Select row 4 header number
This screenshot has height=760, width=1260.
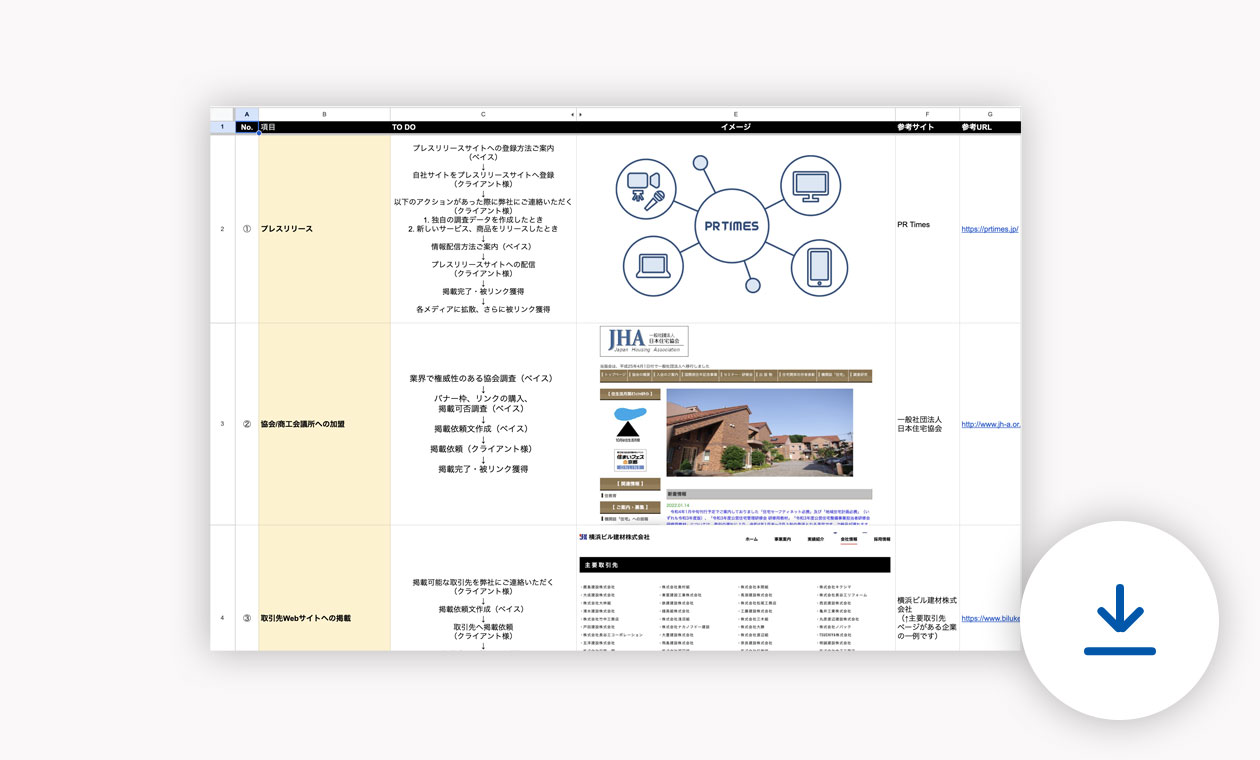pos(222,618)
